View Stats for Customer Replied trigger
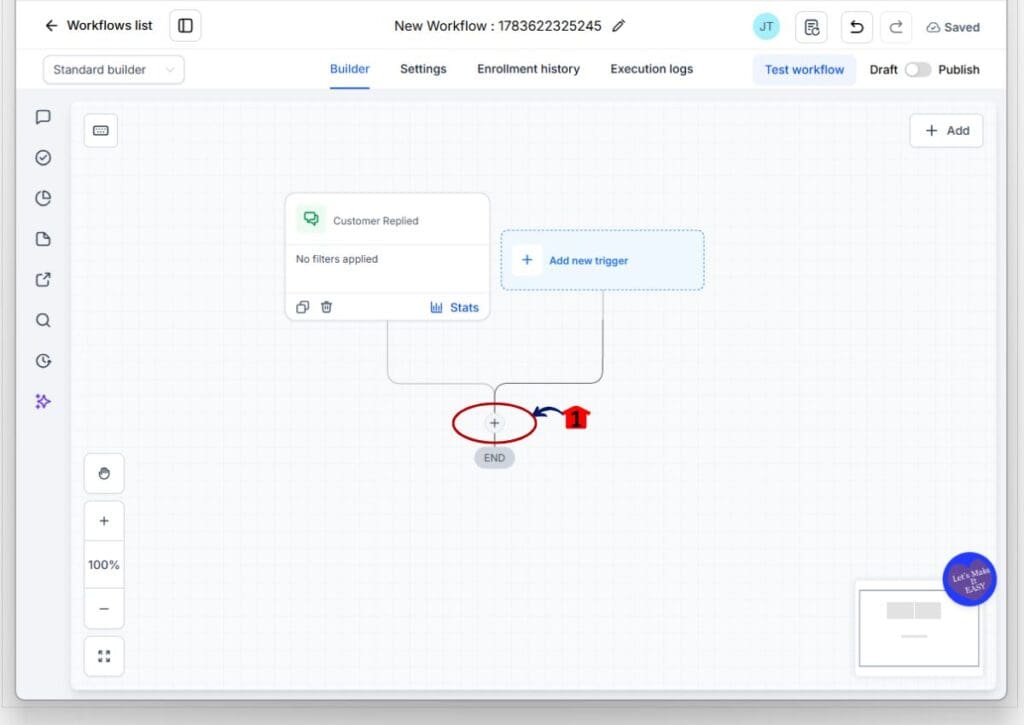This screenshot has height=725, width=1024. click(x=455, y=307)
